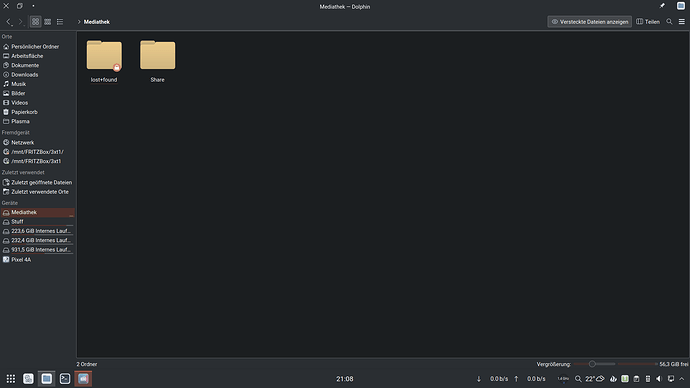Adjust the Vergrößerung zoom slider
The height and width of the screenshot is (388, 690).
[592, 364]
